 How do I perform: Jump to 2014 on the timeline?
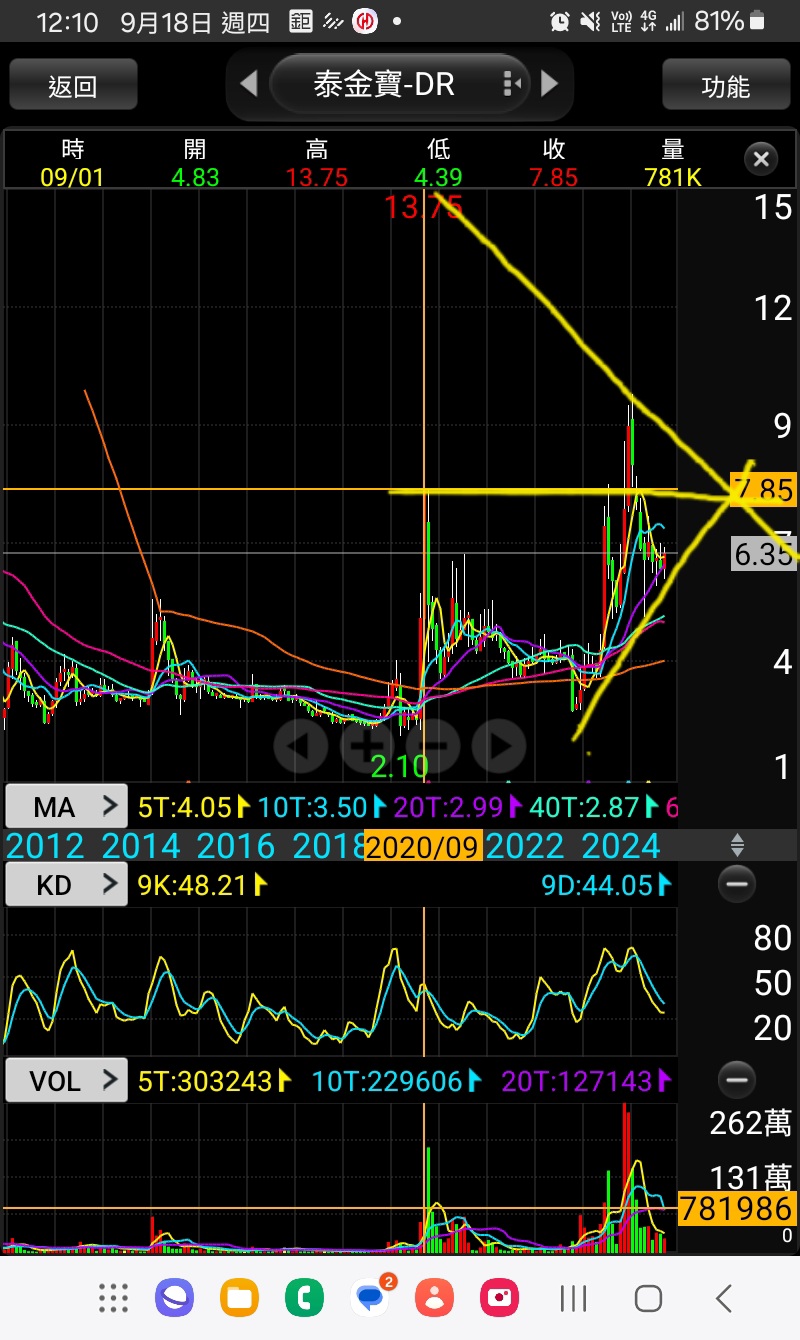[141, 847]
